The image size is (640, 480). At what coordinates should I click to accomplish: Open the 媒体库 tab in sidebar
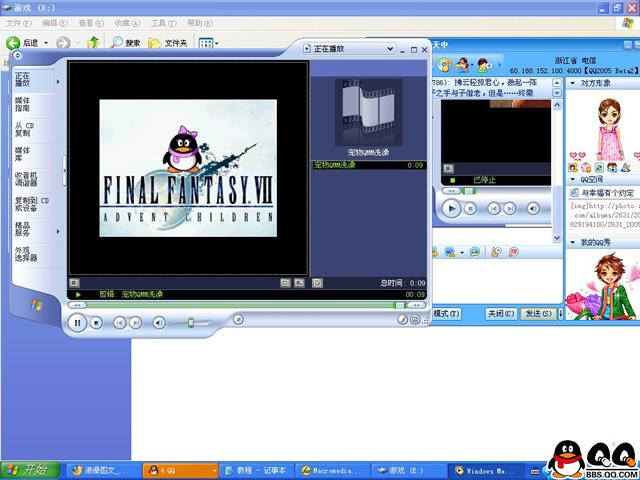tap(23, 154)
